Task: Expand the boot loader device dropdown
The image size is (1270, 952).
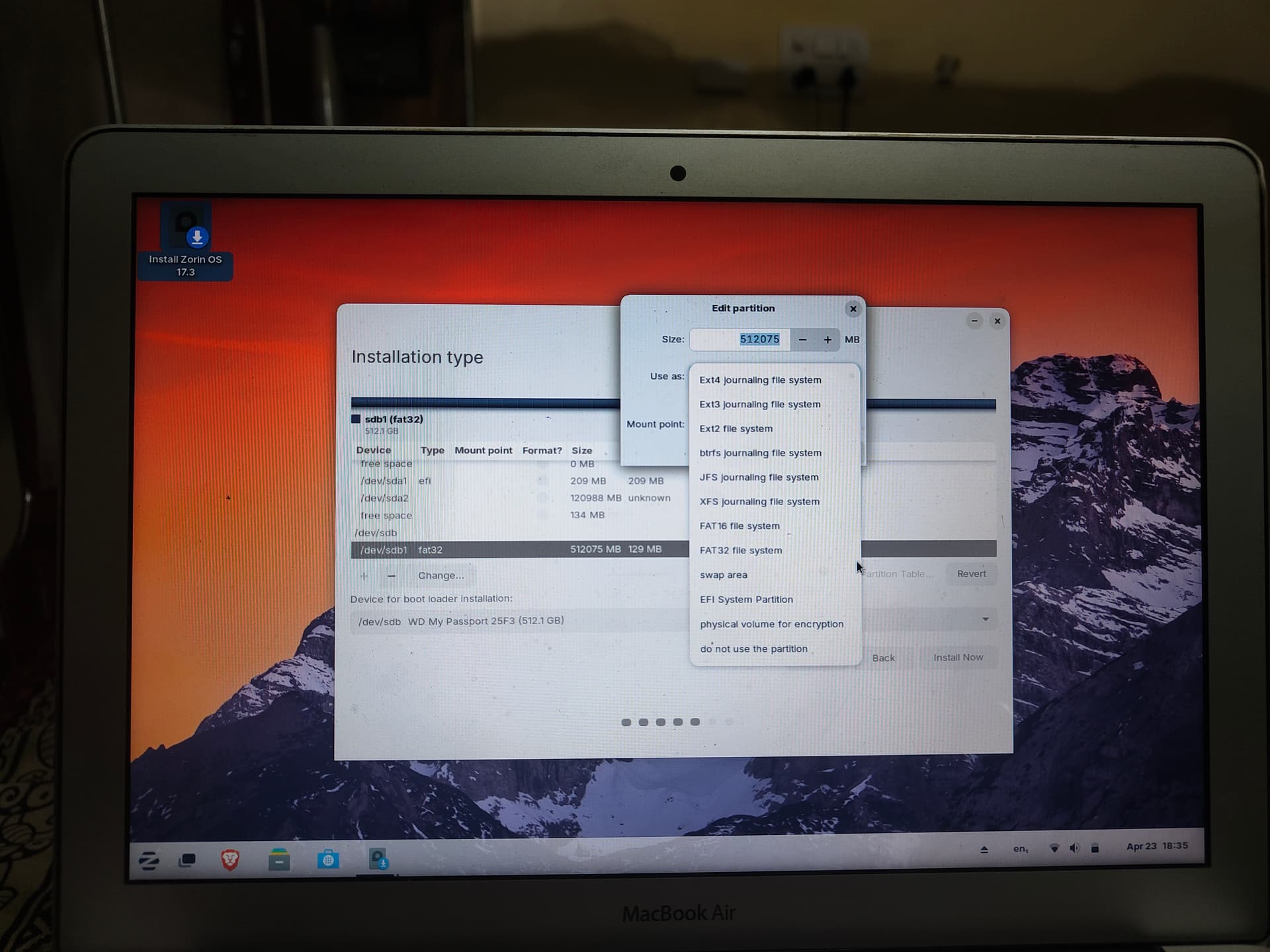Action: [x=673, y=621]
